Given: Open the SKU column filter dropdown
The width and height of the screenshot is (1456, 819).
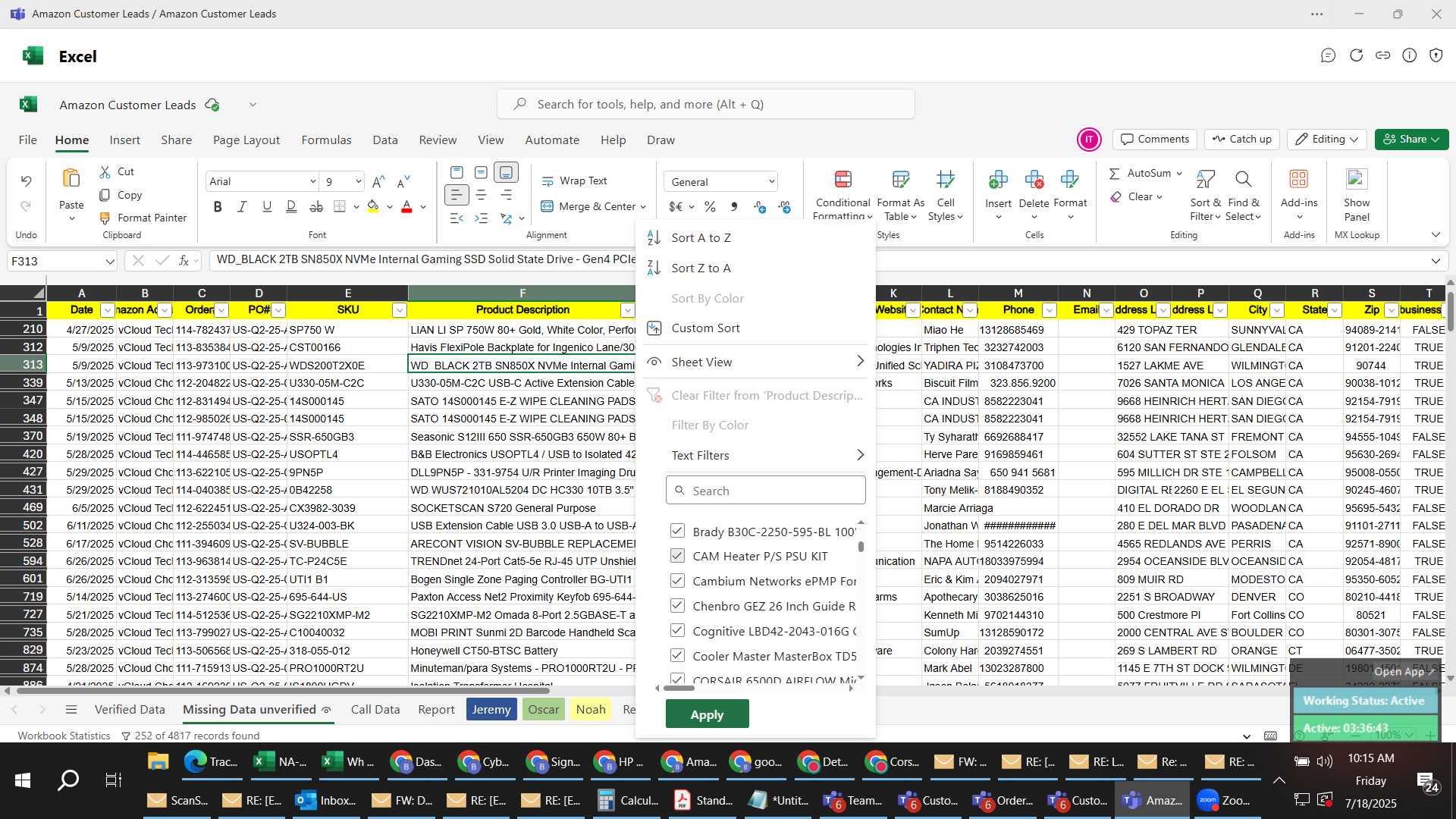Looking at the screenshot, I should [x=400, y=310].
